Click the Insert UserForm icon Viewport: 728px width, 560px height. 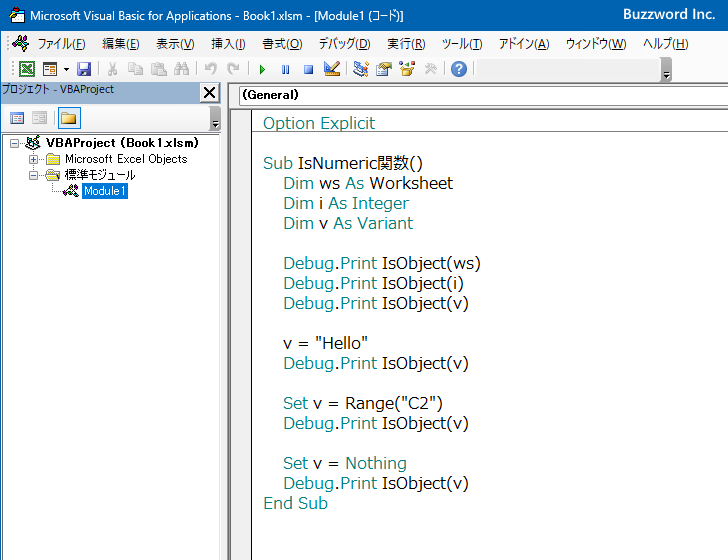[x=50, y=69]
